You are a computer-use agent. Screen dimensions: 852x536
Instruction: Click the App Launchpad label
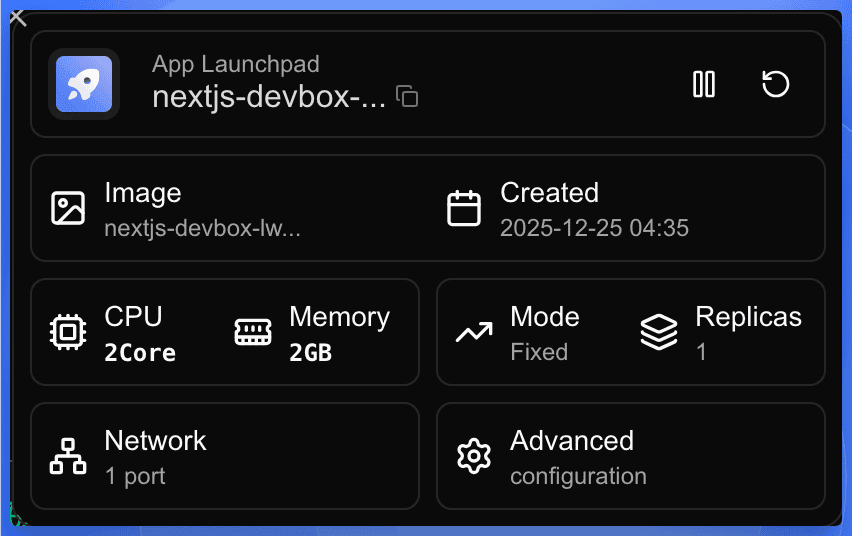(236, 64)
